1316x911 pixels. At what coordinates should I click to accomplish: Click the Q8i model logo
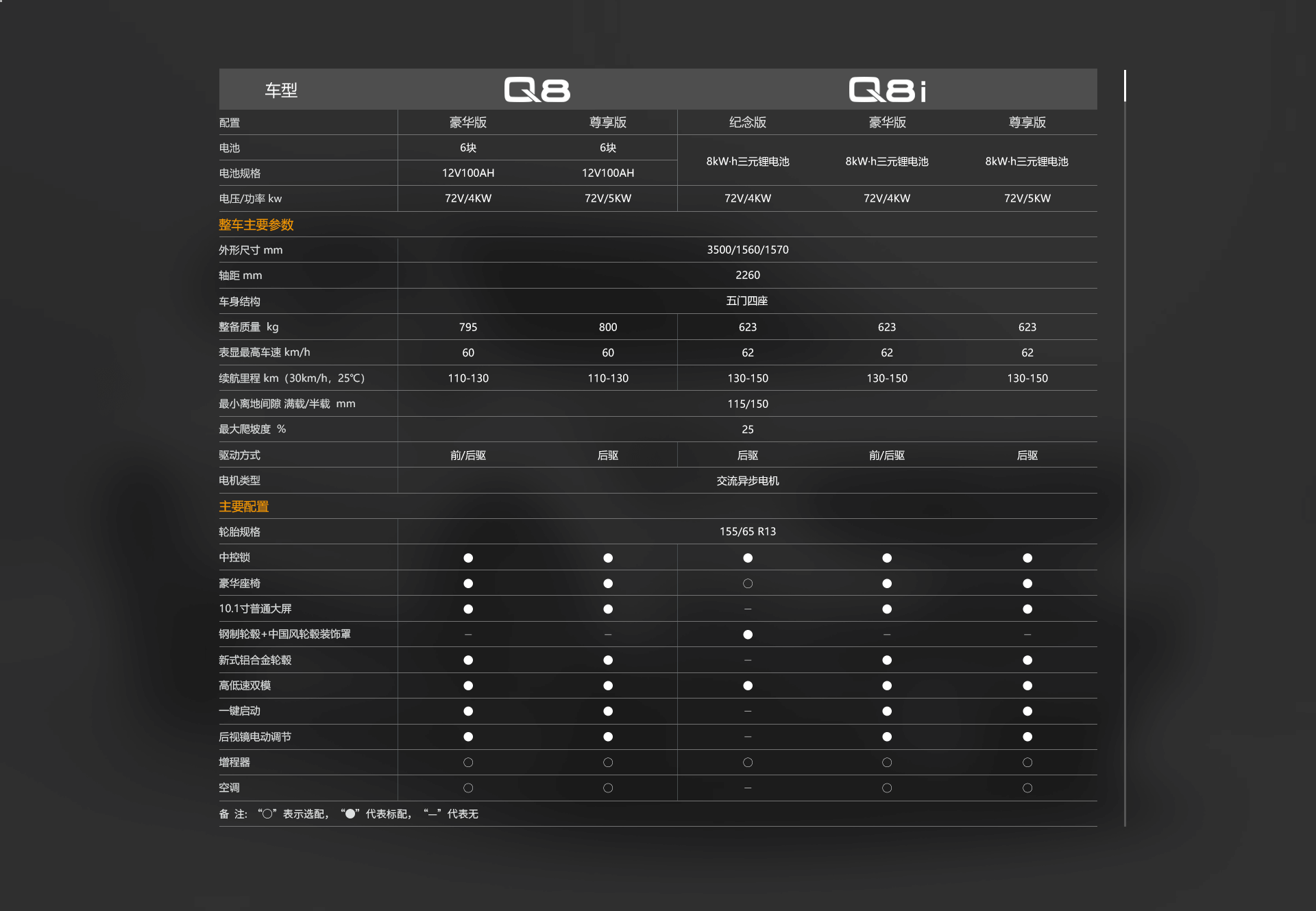click(887, 90)
